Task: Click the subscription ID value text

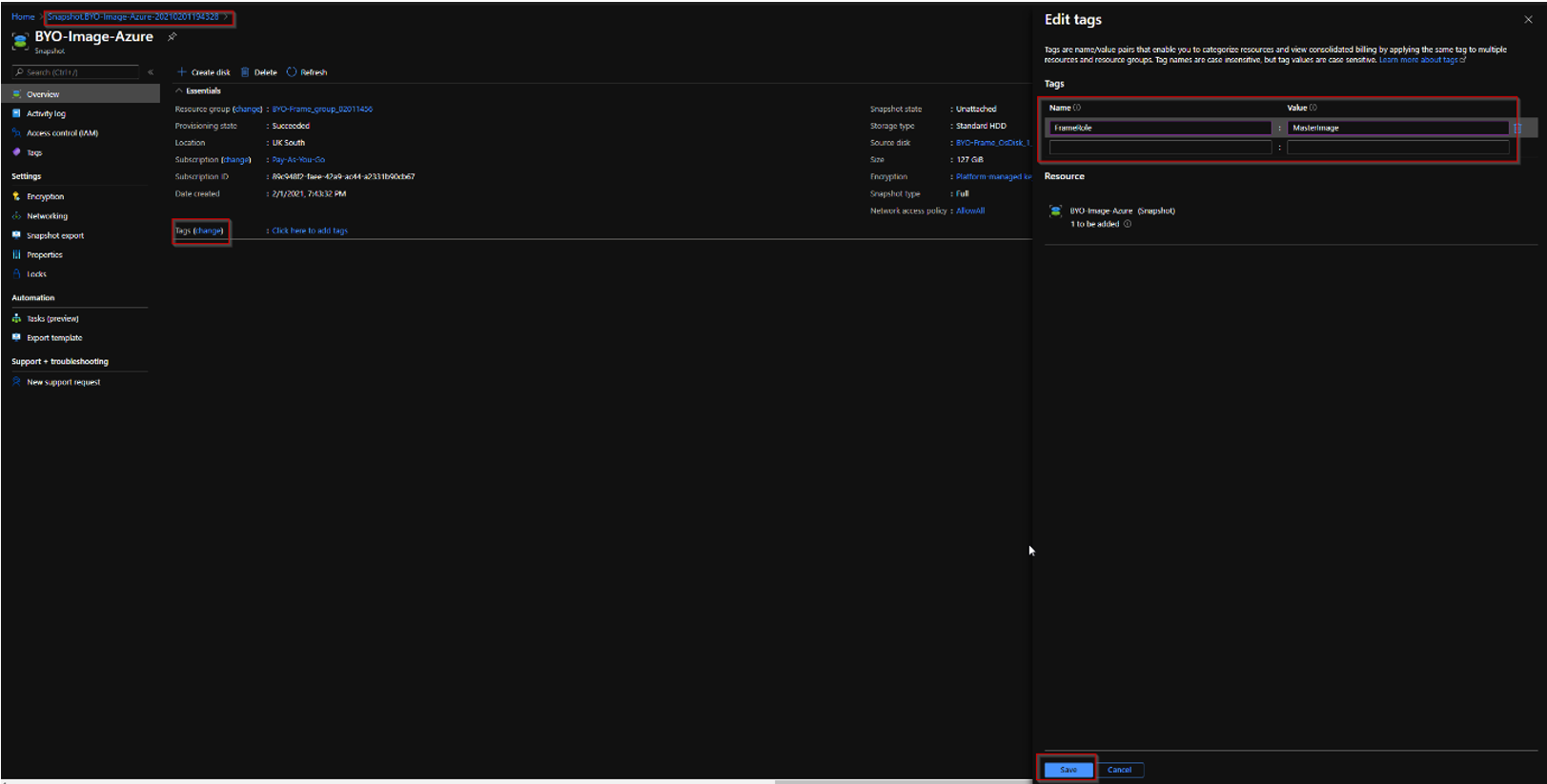Action: [343, 177]
